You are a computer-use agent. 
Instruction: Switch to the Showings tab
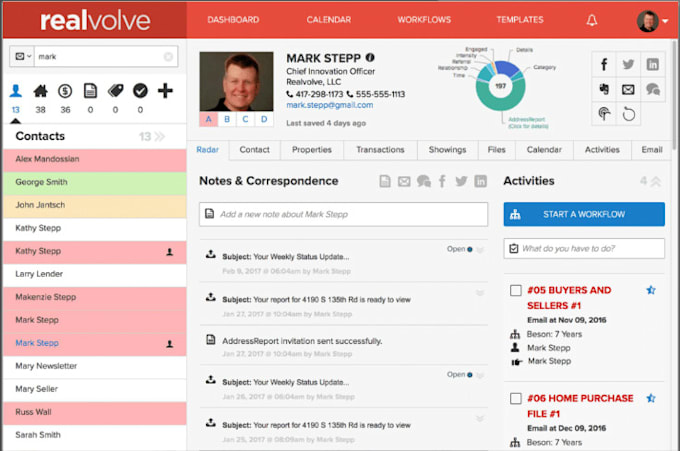447,150
